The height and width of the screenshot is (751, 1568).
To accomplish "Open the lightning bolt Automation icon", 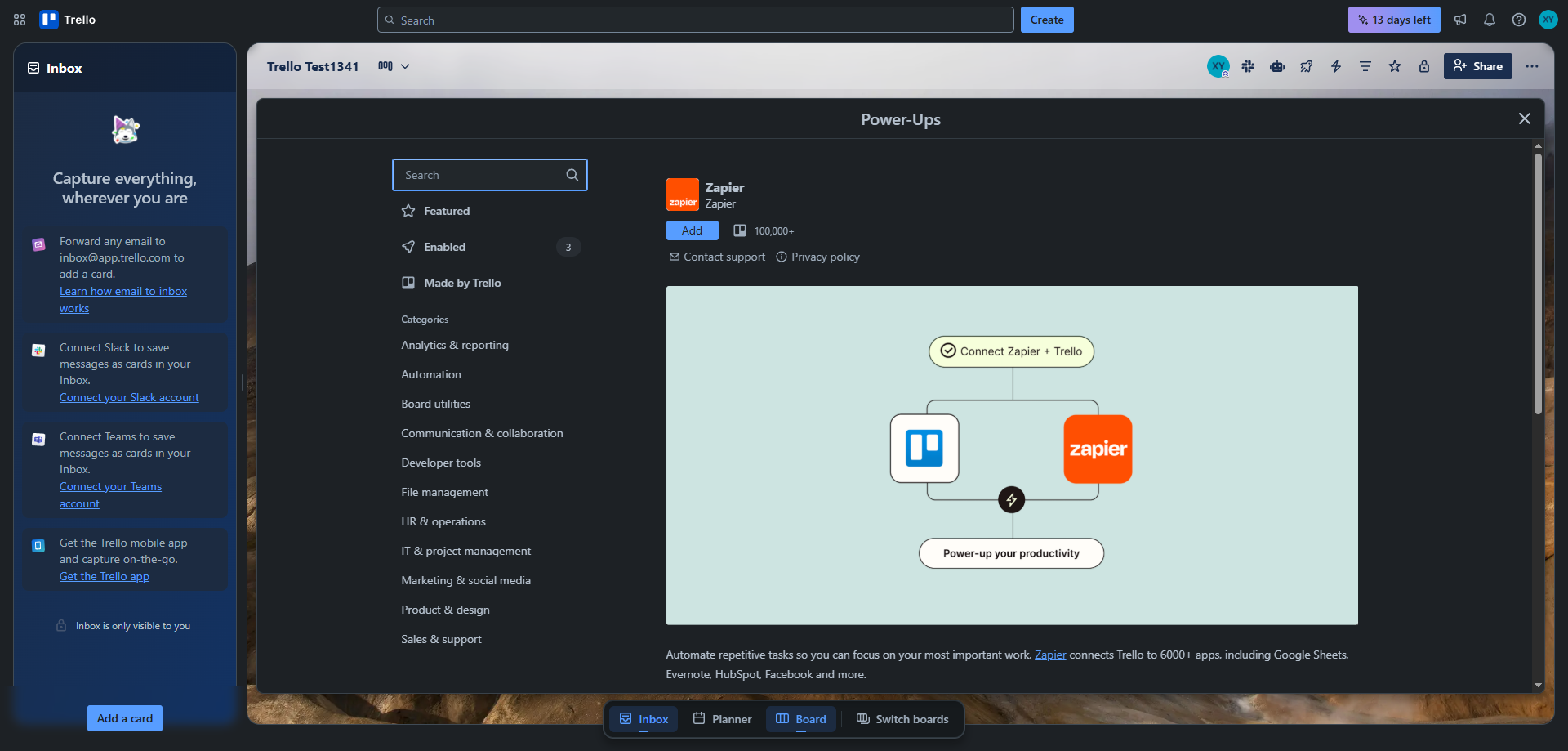I will click(x=1336, y=66).
